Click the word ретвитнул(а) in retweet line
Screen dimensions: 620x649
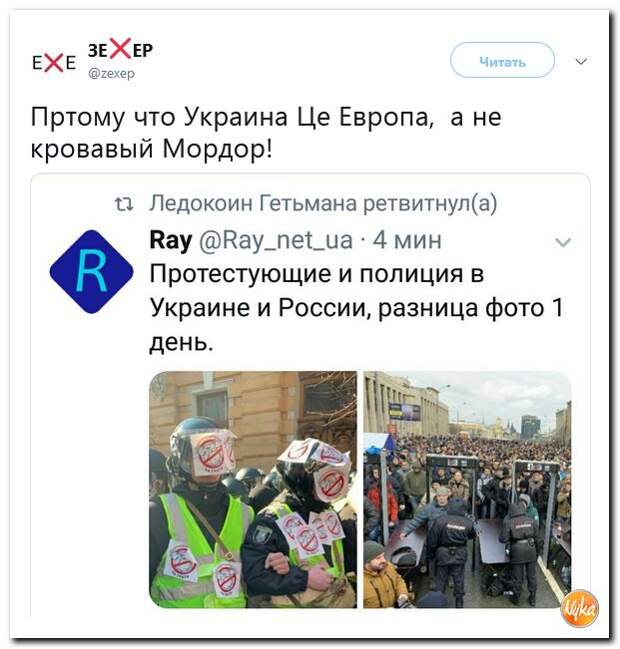tap(430, 204)
